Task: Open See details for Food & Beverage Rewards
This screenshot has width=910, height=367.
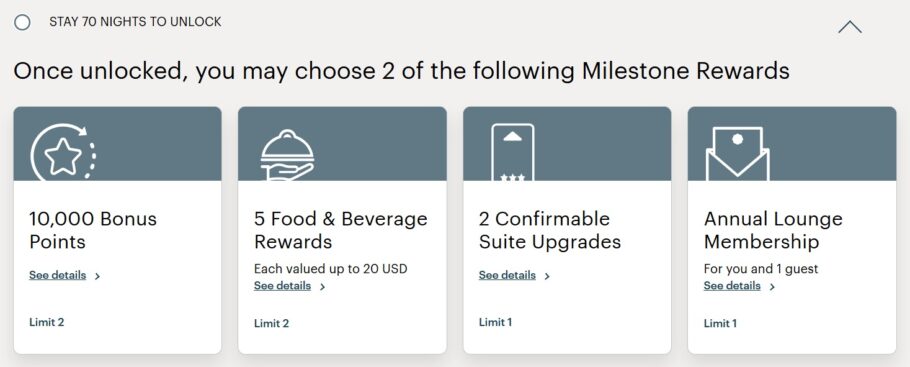Action: tap(282, 286)
